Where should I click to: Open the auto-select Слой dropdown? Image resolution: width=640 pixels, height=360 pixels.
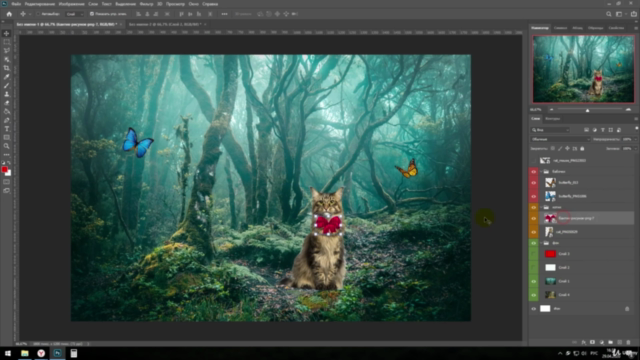[74, 14]
